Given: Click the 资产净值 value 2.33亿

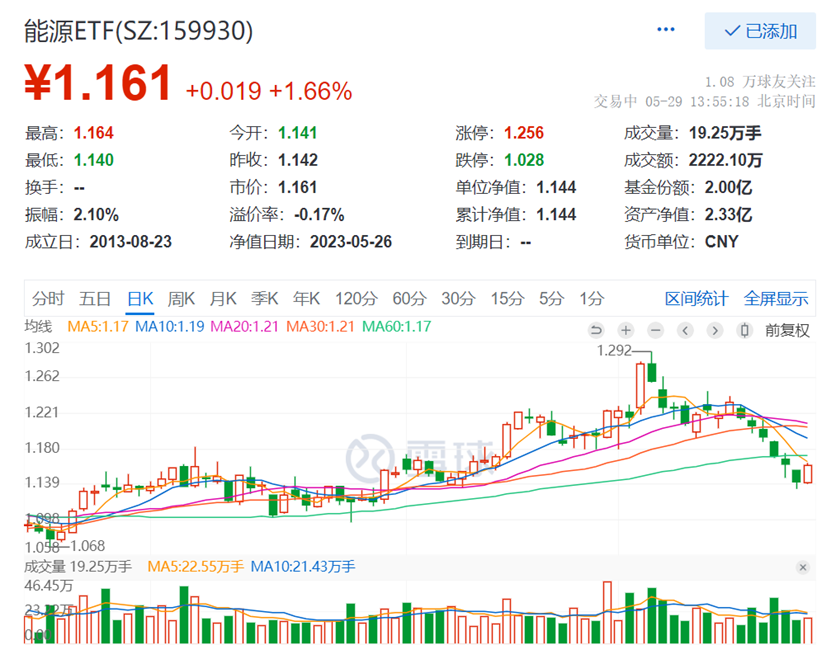Looking at the screenshot, I should (x=728, y=215).
